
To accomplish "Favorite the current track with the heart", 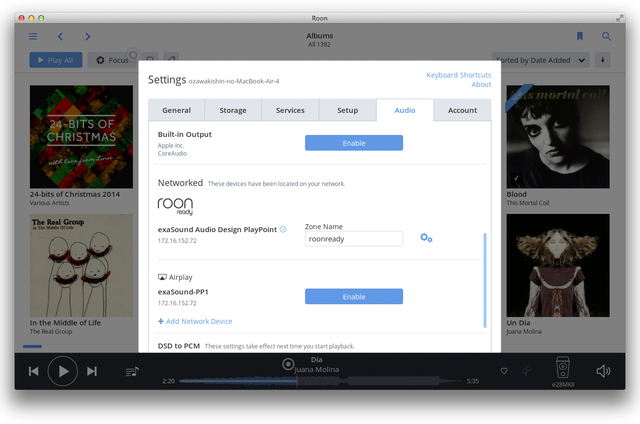I will pyautogui.click(x=504, y=371).
